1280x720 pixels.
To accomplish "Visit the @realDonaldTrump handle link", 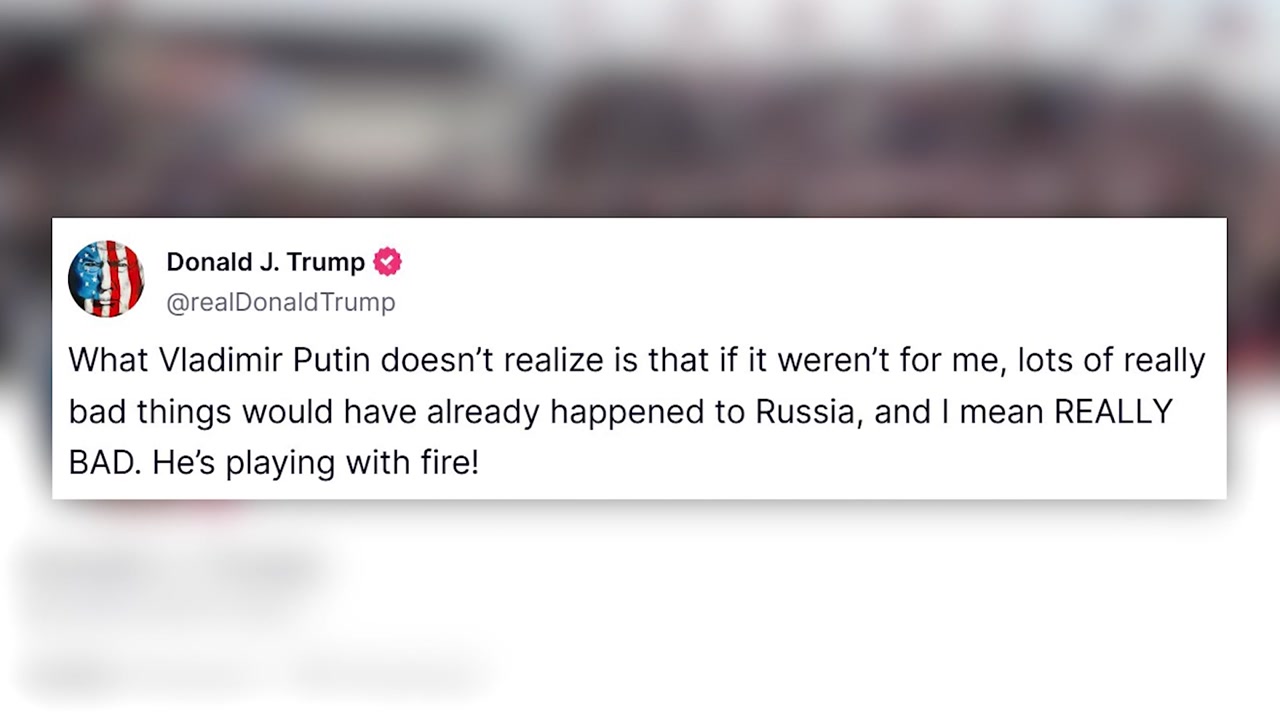I will pos(281,302).
